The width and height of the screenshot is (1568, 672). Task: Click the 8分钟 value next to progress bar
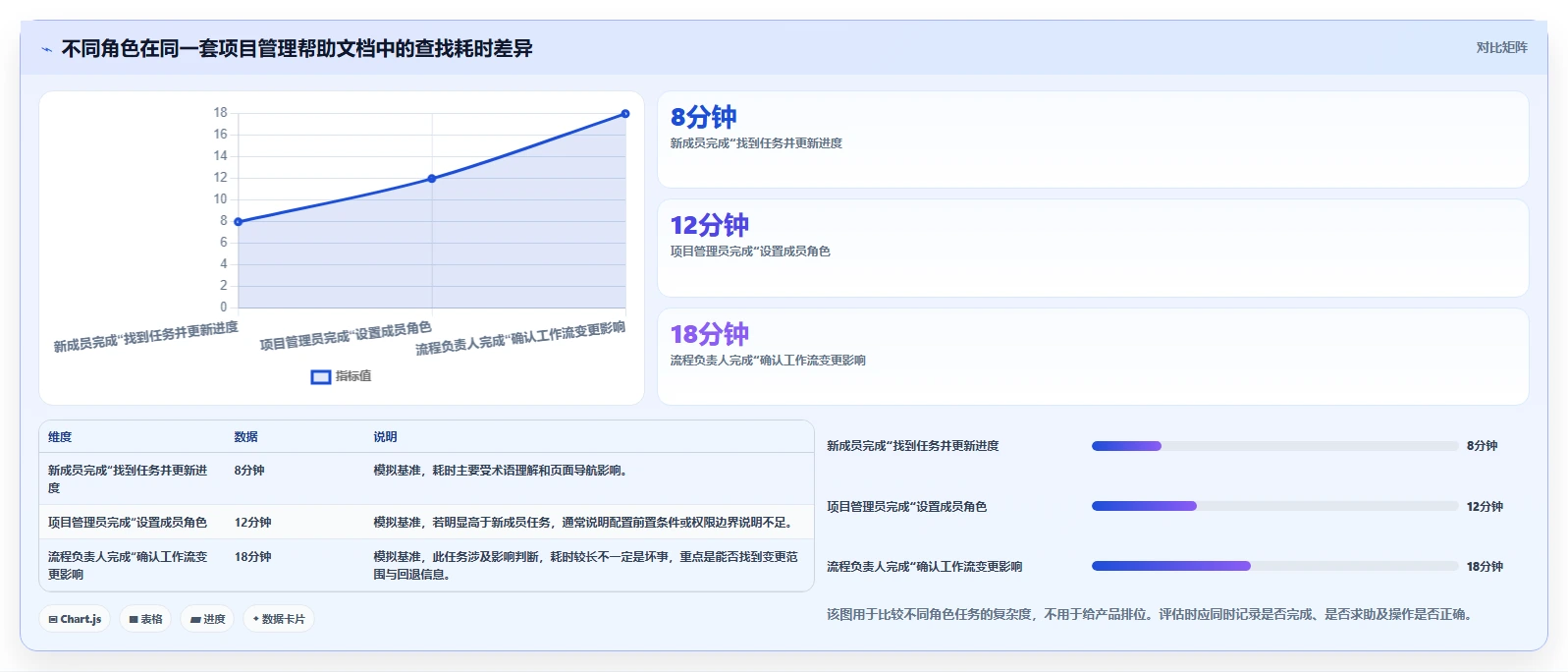pos(1482,446)
